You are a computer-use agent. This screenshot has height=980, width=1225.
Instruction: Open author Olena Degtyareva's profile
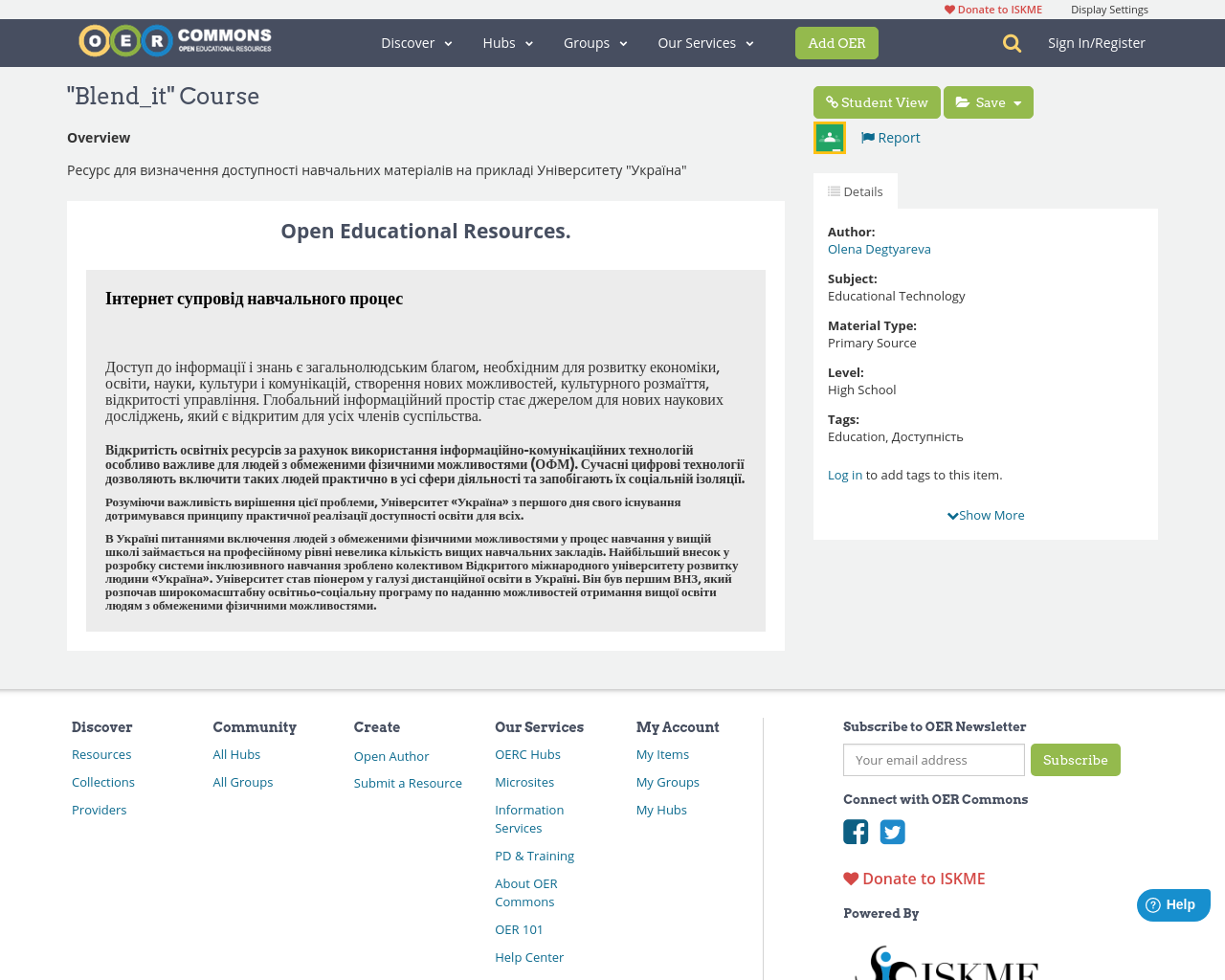[879, 248]
